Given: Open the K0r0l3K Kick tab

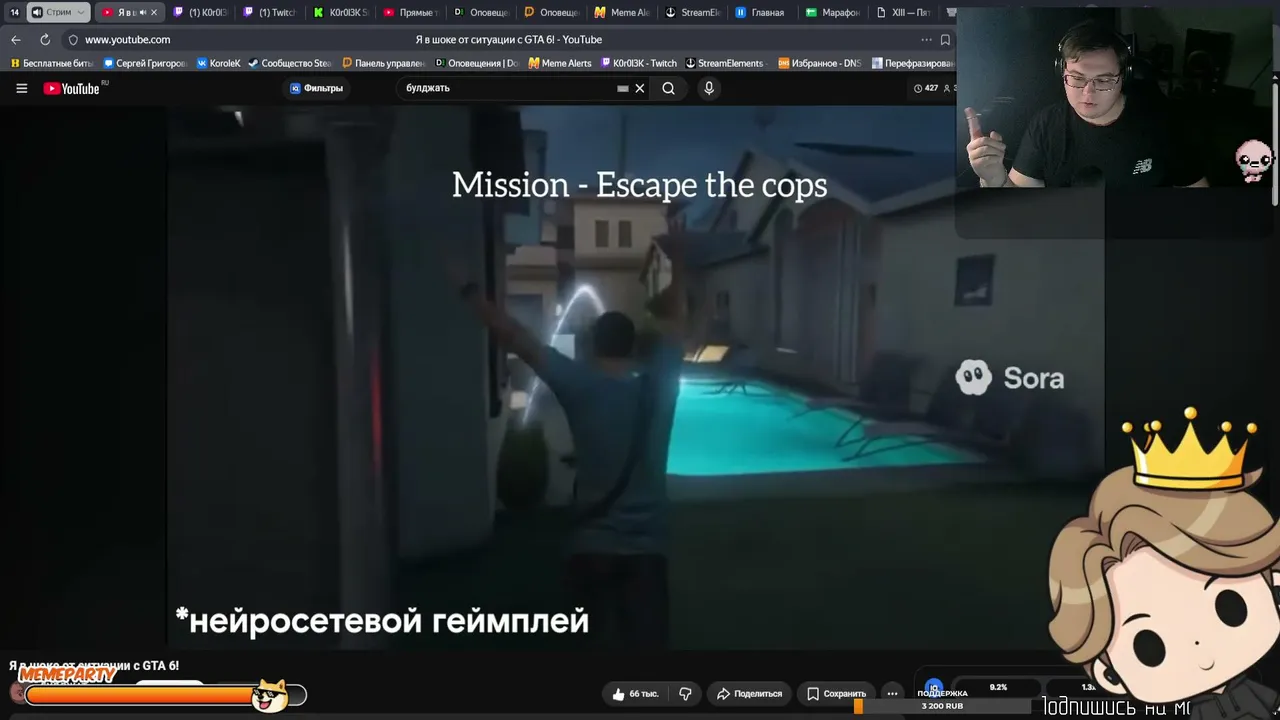Looking at the screenshot, I should 341,13.
